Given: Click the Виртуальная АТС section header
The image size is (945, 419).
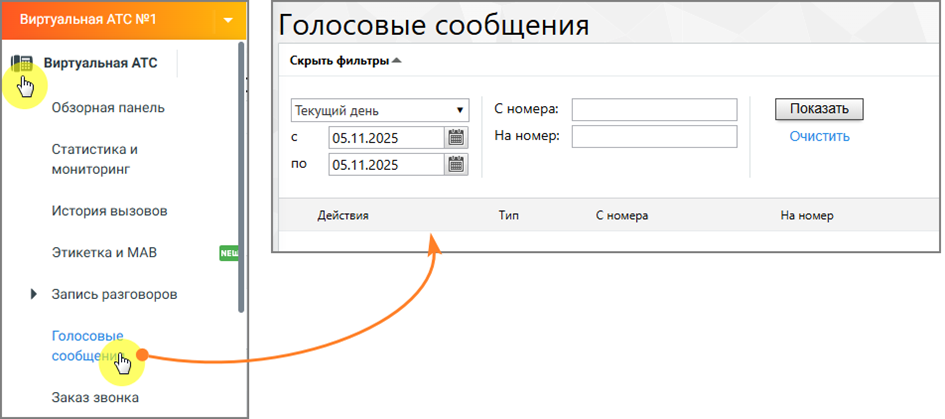Looking at the screenshot, I should click(x=100, y=63).
